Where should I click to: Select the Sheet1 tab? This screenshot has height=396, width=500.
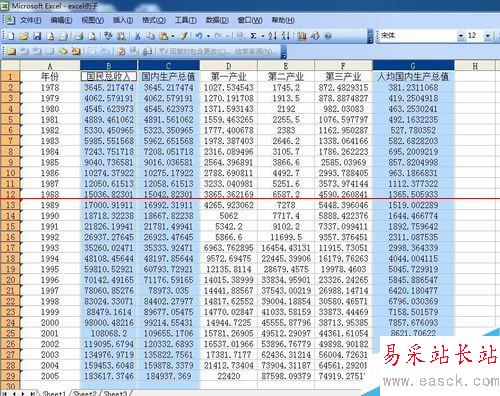click(54, 393)
